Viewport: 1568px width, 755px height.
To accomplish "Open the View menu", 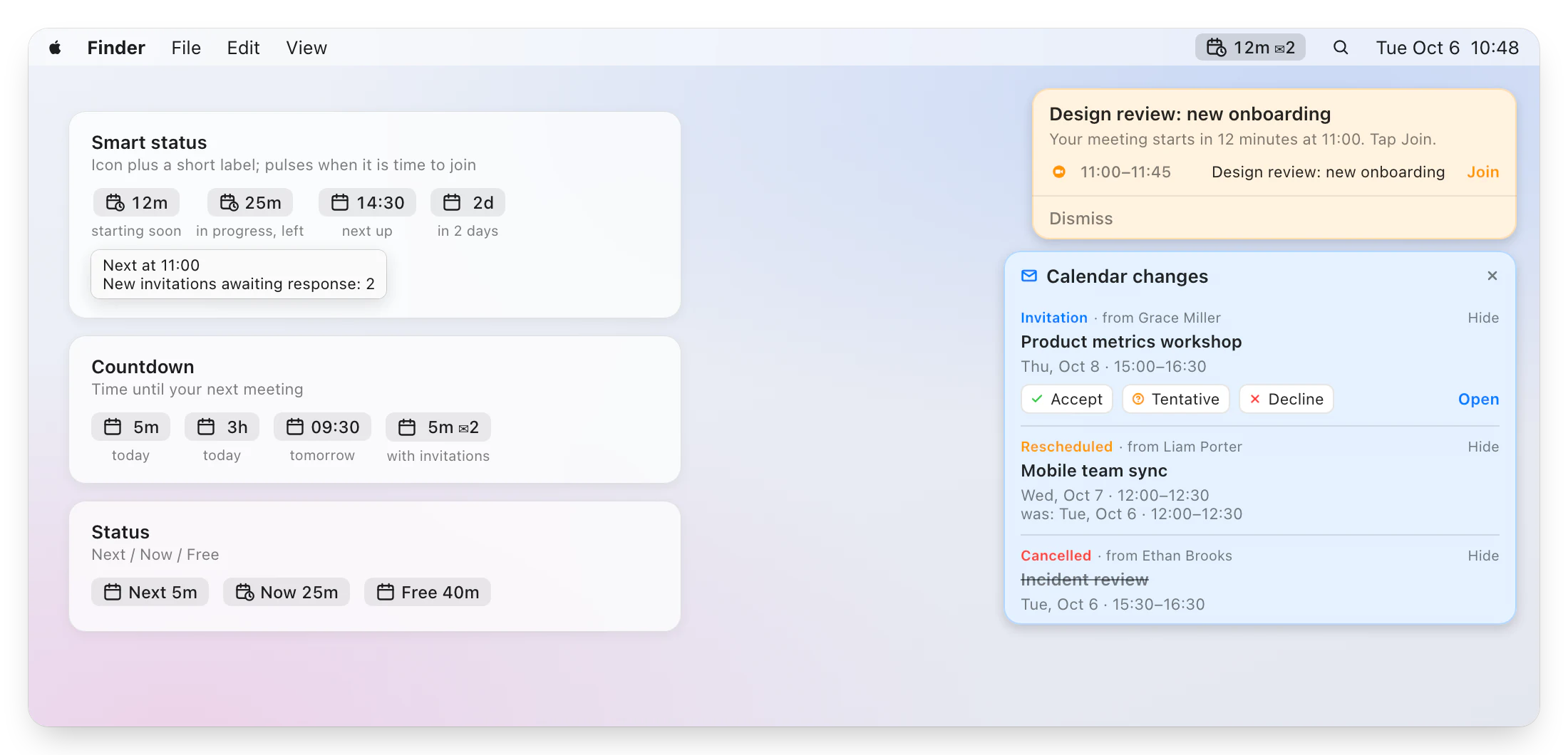I will coord(306,48).
